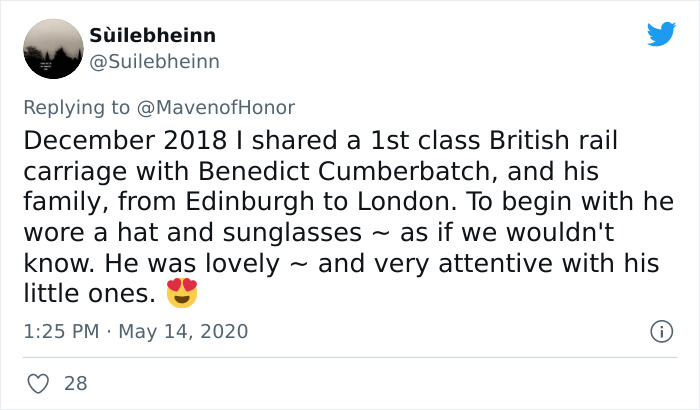Click the 1:25 PM timestamp

(60, 331)
